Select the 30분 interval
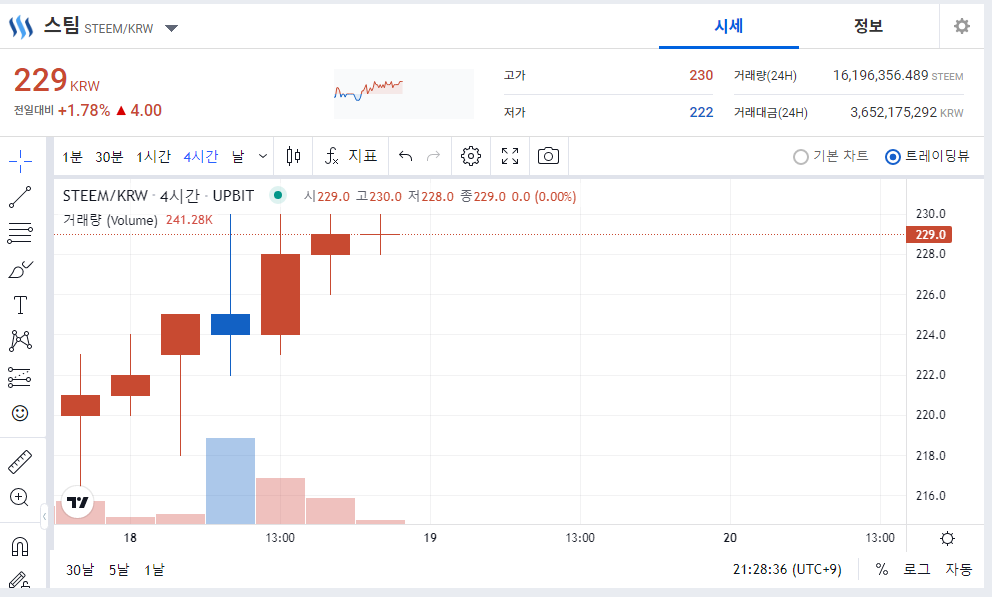The width and height of the screenshot is (992, 597). (109, 156)
